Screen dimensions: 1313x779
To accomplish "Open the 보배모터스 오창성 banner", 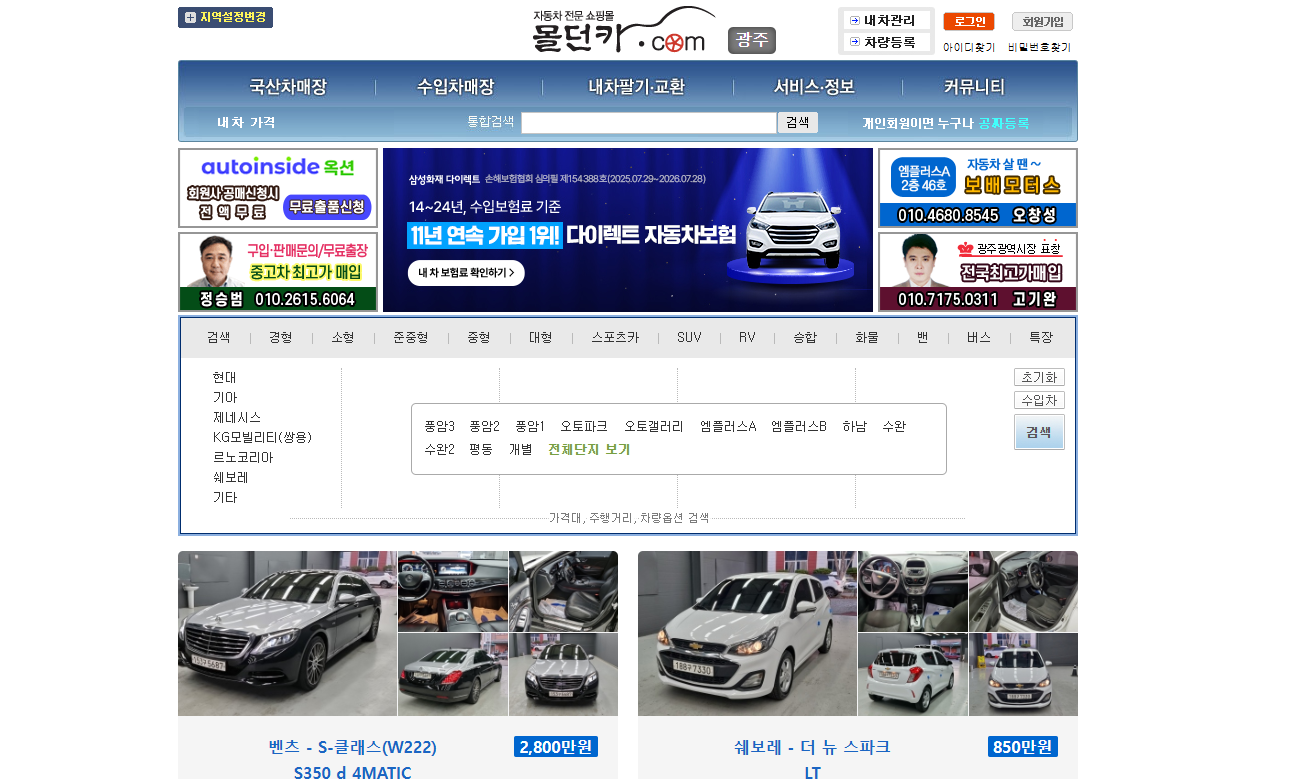I will point(978,188).
